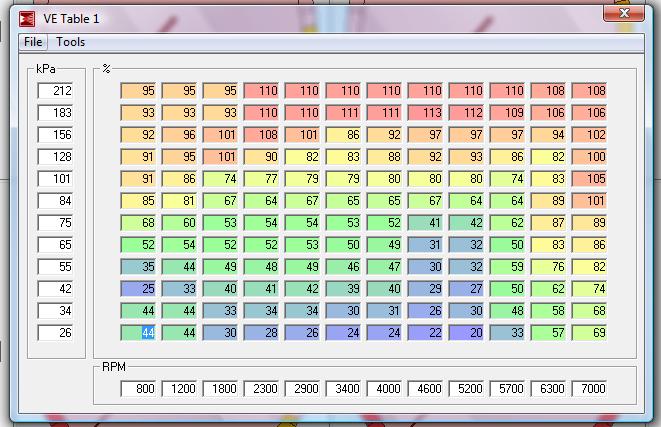Screen dimensions: 661x427
Task: Click the VE cell with value 109
Action: (508, 113)
